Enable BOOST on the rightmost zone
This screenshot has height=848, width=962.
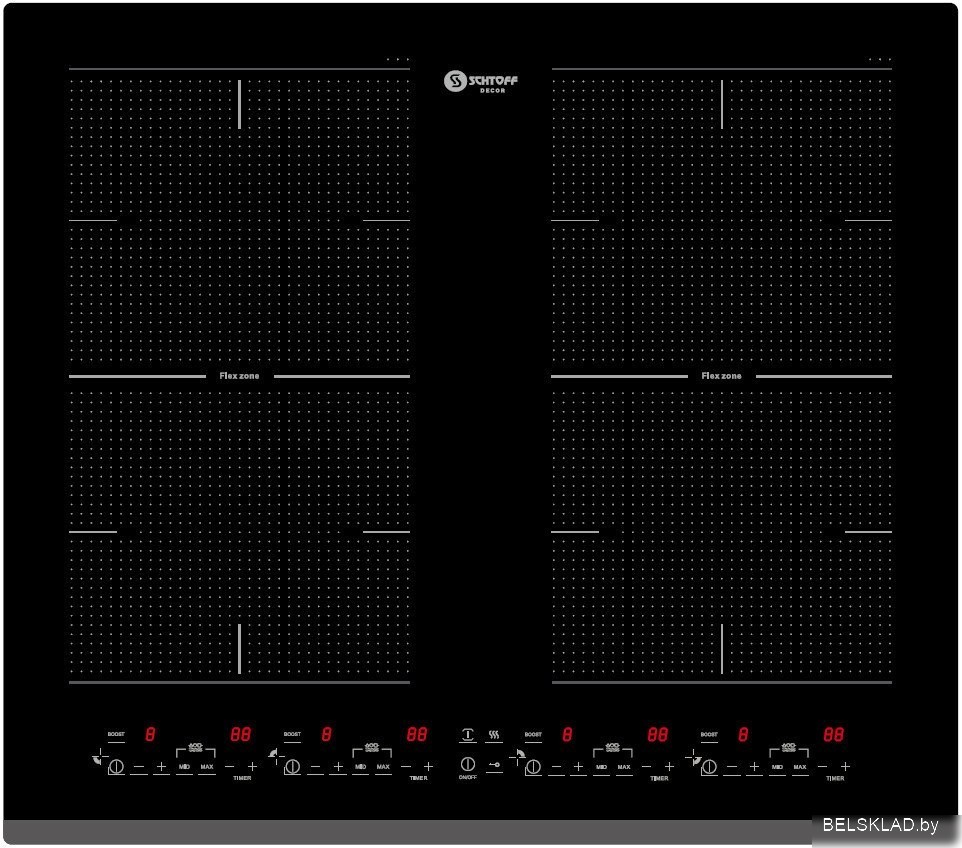[709, 736]
